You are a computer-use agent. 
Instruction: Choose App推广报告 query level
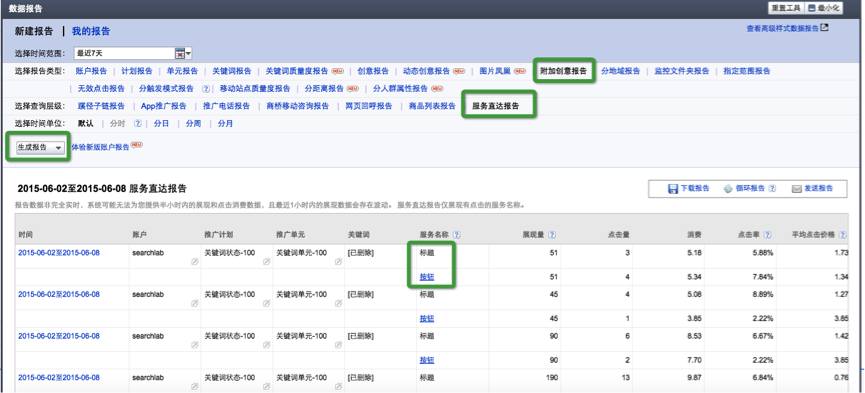click(x=164, y=106)
